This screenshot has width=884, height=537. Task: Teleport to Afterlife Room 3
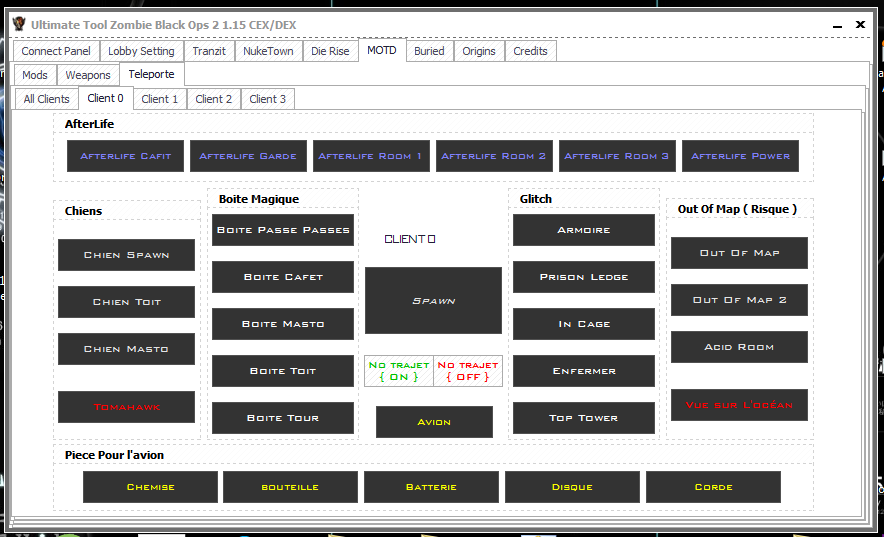(x=617, y=156)
